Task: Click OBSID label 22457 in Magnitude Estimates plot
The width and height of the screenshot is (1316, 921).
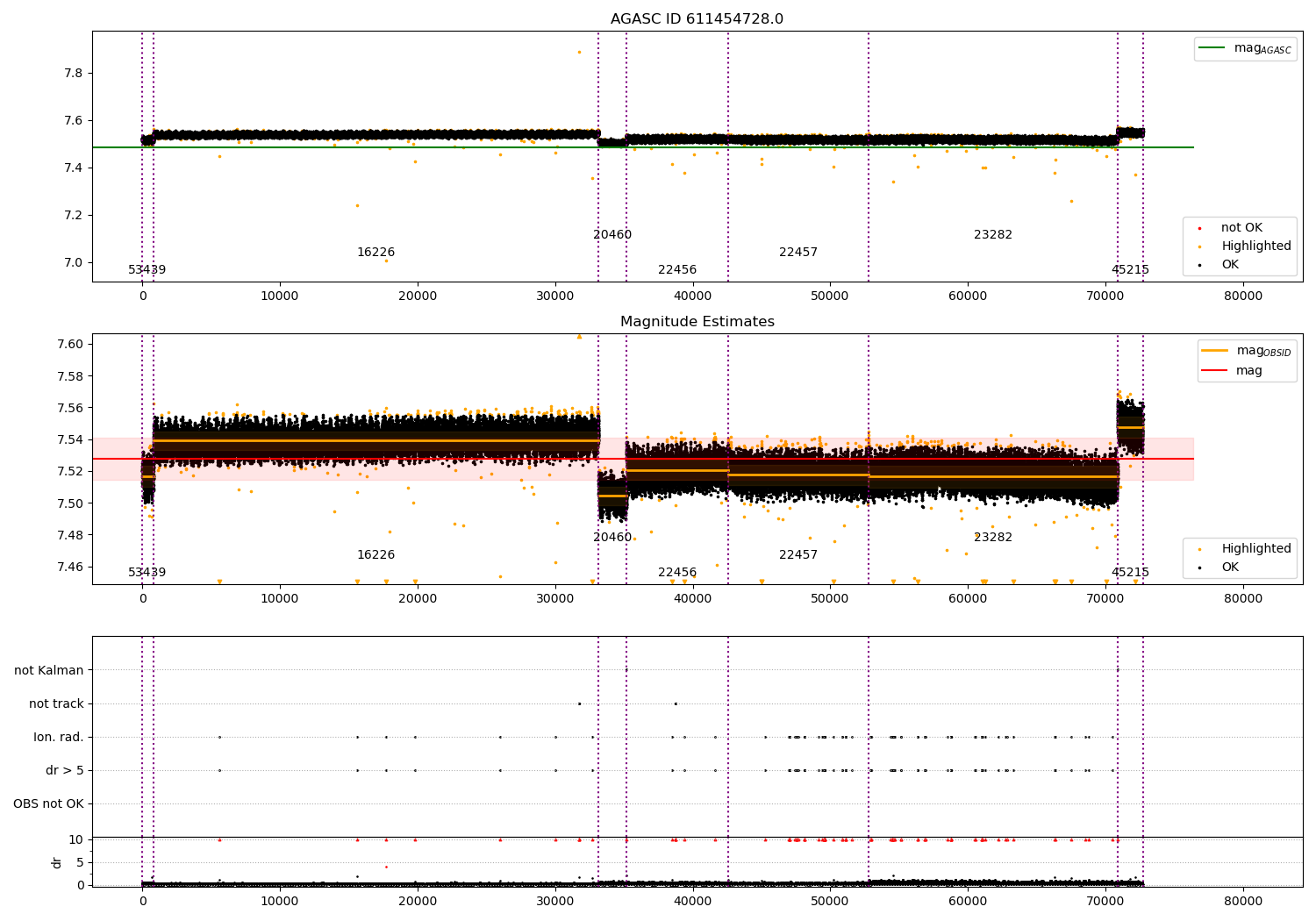Action: [x=798, y=555]
